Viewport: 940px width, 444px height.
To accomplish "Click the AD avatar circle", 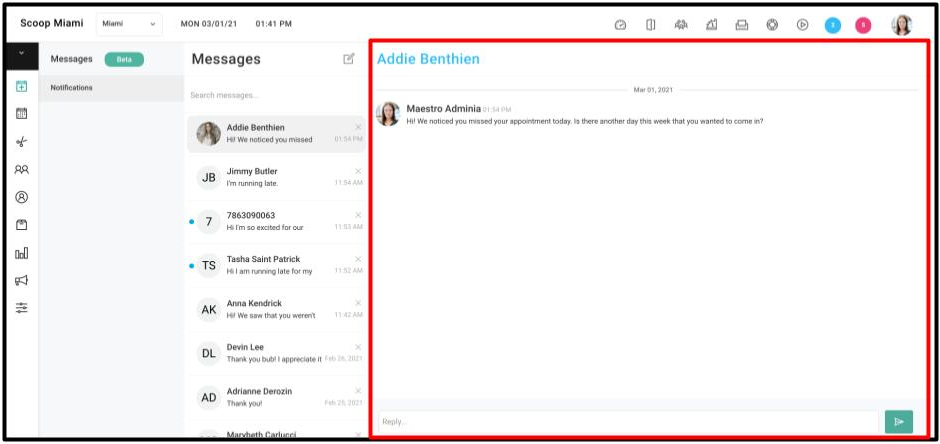I will pyautogui.click(x=209, y=398).
